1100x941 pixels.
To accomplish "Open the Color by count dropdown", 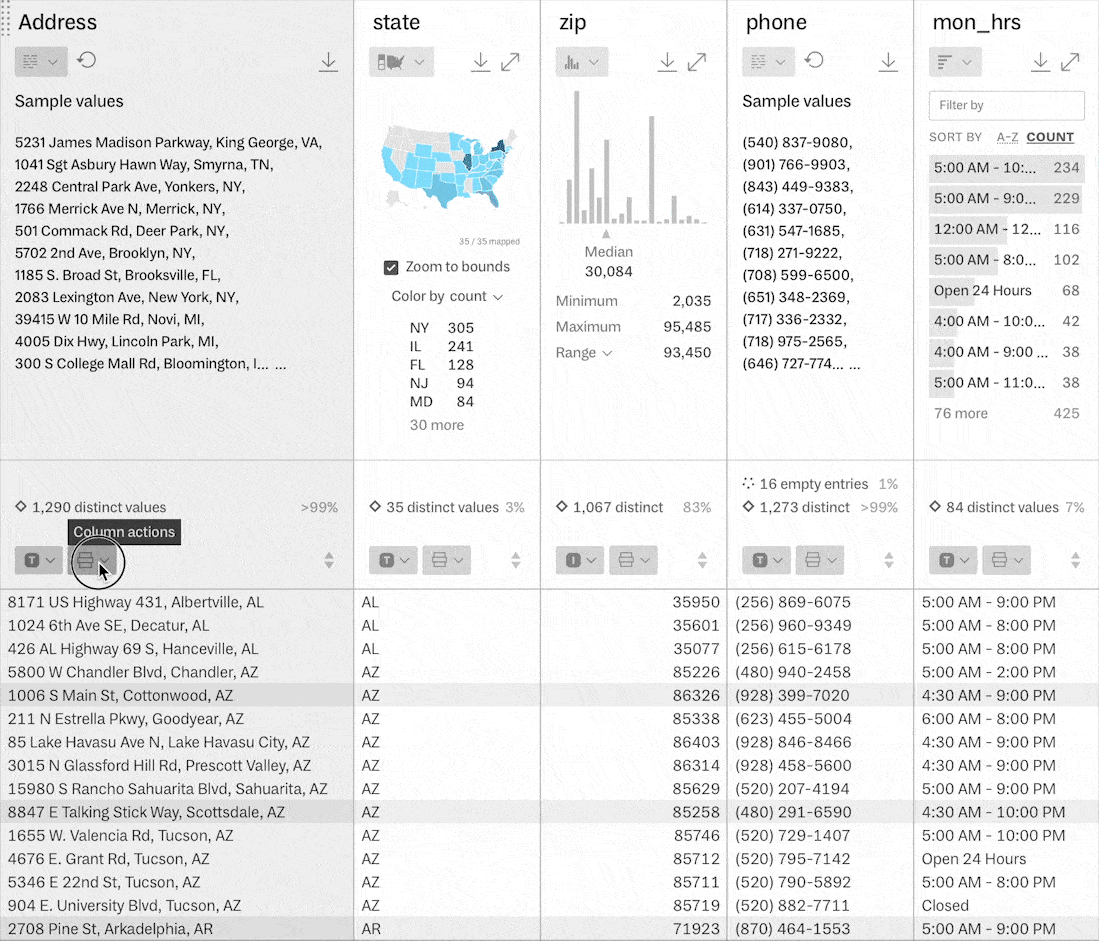I will coord(446,296).
